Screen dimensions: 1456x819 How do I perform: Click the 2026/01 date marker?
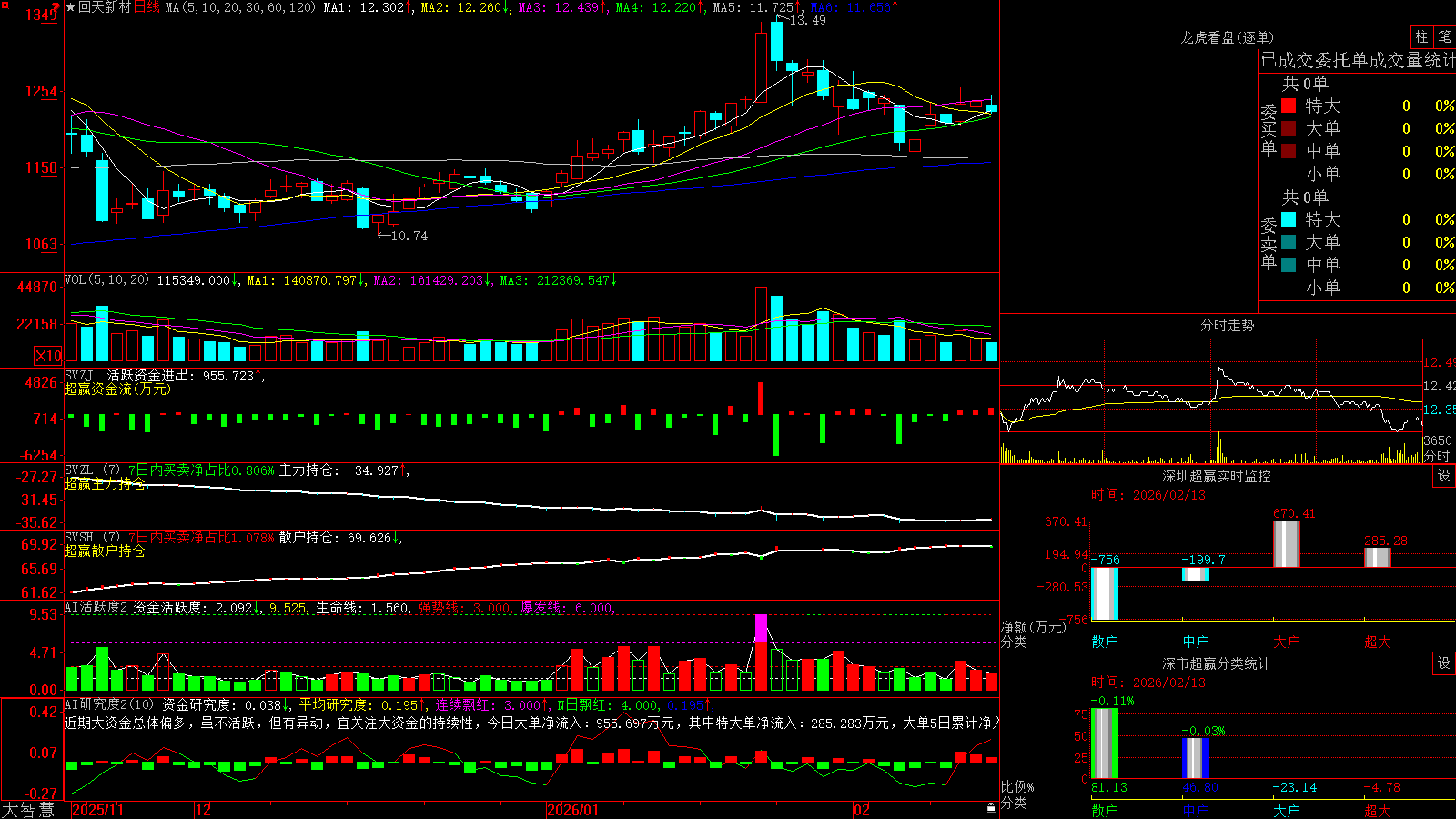pos(573,810)
